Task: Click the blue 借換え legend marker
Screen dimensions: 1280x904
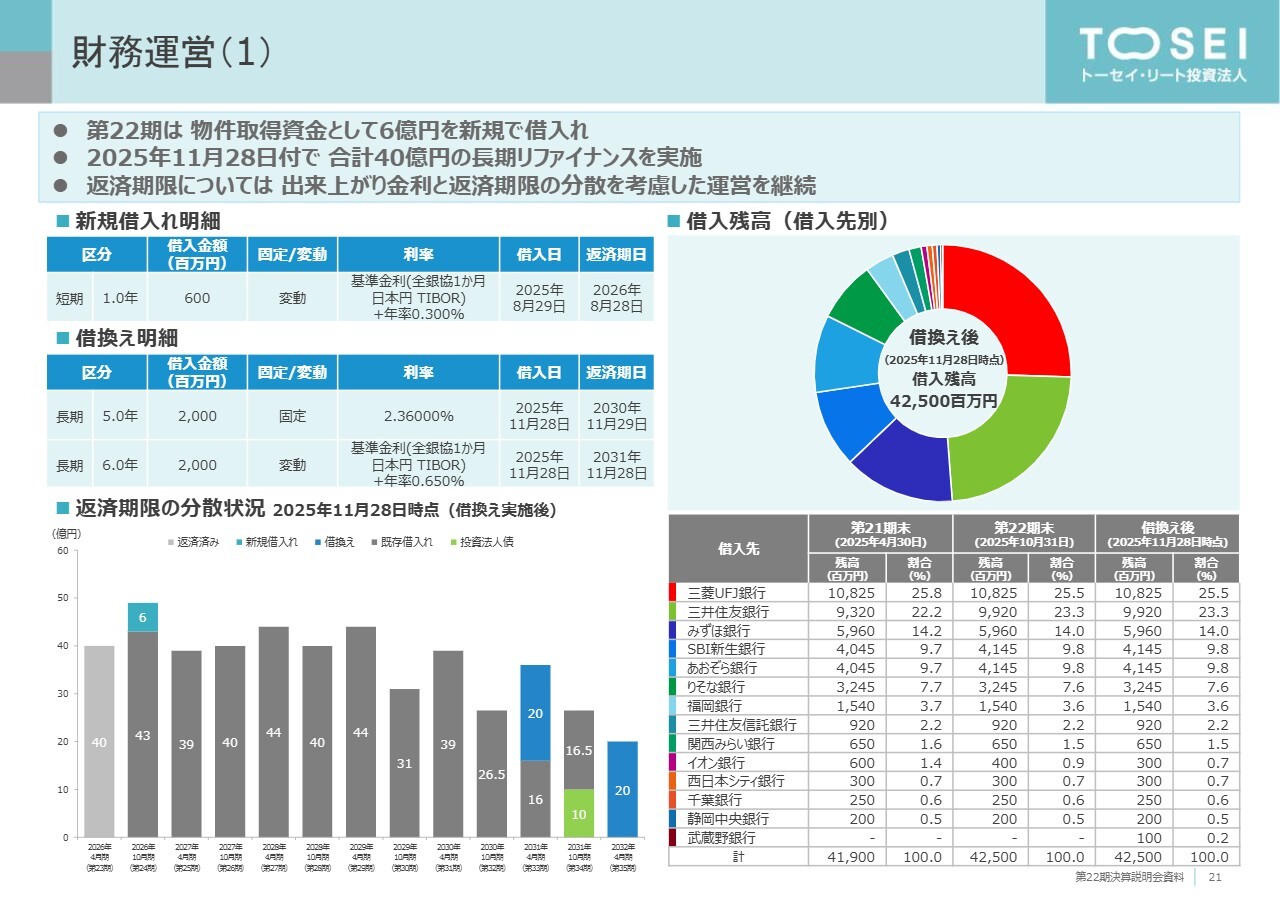Action: click(317, 542)
